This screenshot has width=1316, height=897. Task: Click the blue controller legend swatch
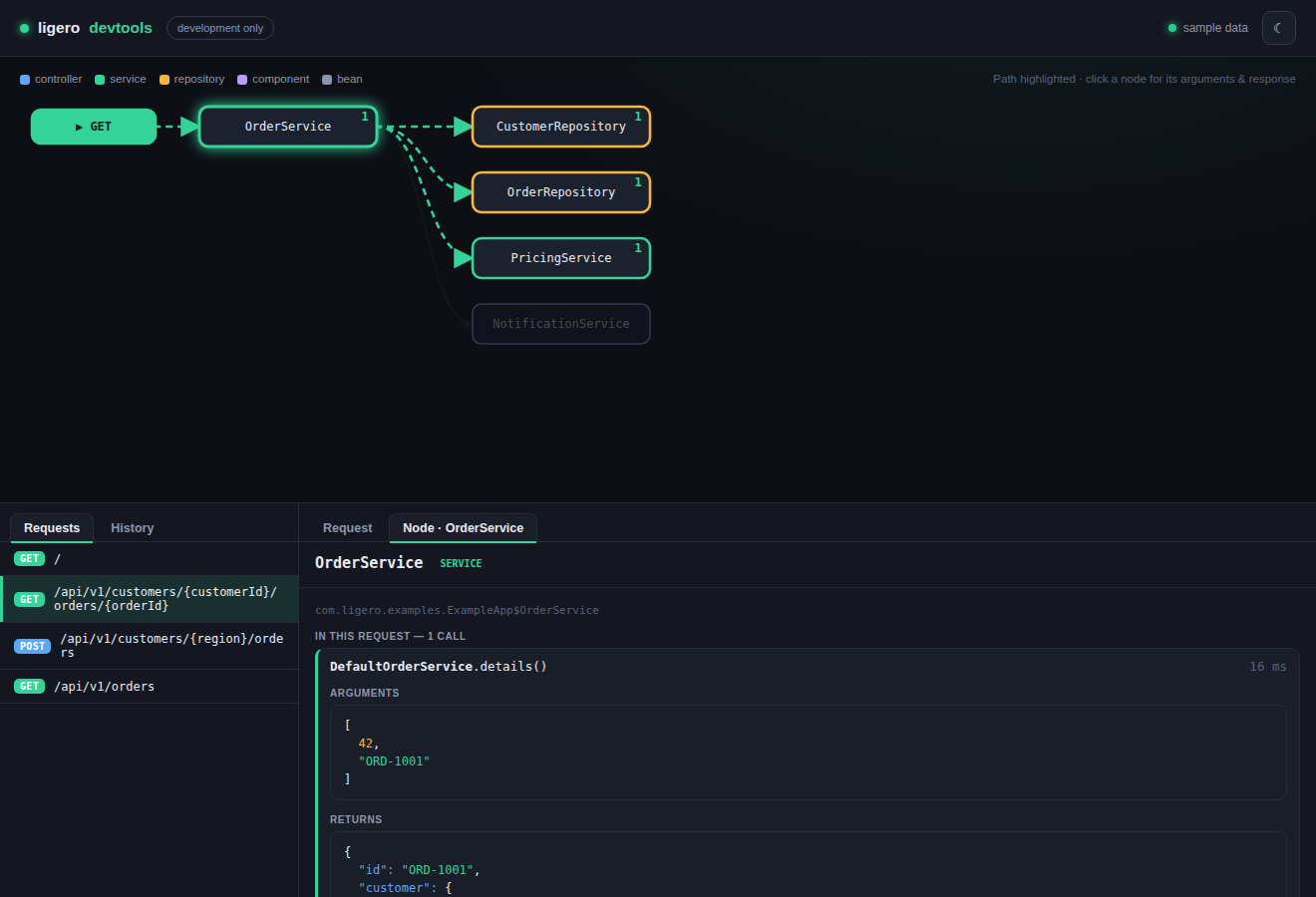pyautogui.click(x=25, y=80)
